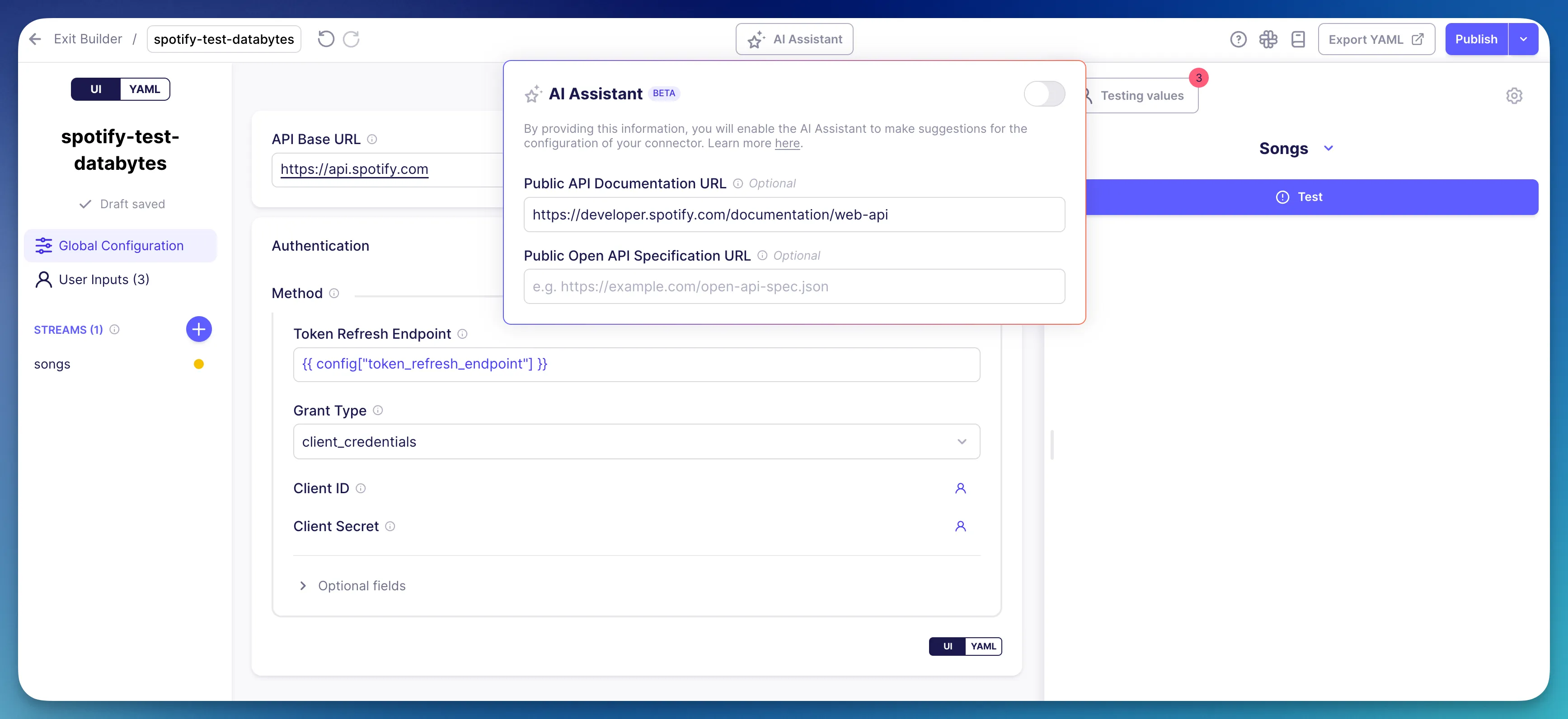
Task: Open the Slack community icon
Action: 1268,40
